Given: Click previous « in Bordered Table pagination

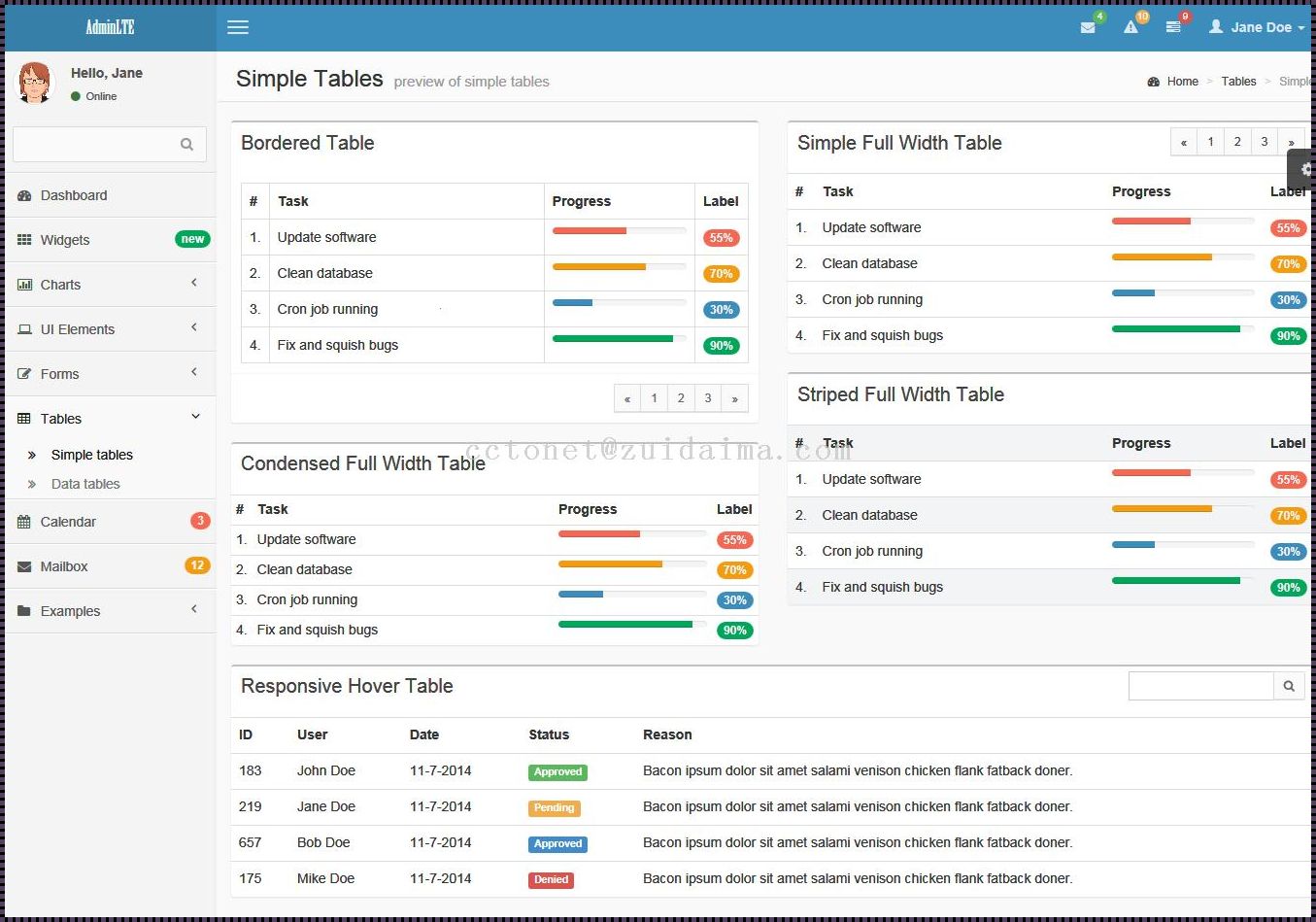Looking at the screenshot, I should [627, 398].
